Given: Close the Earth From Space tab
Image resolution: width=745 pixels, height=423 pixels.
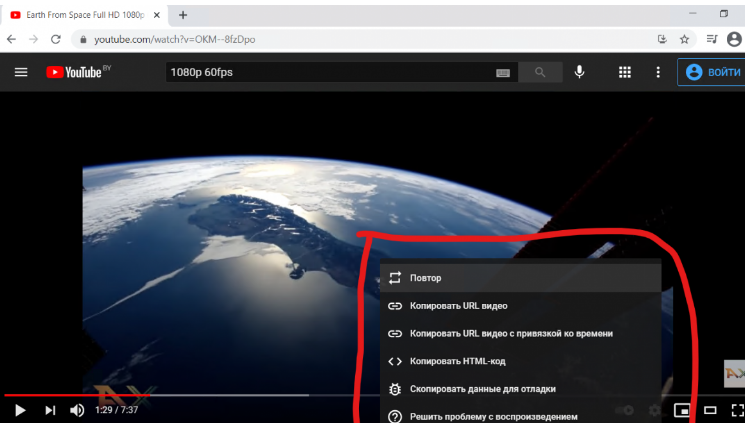Looking at the screenshot, I should tap(156, 15).
